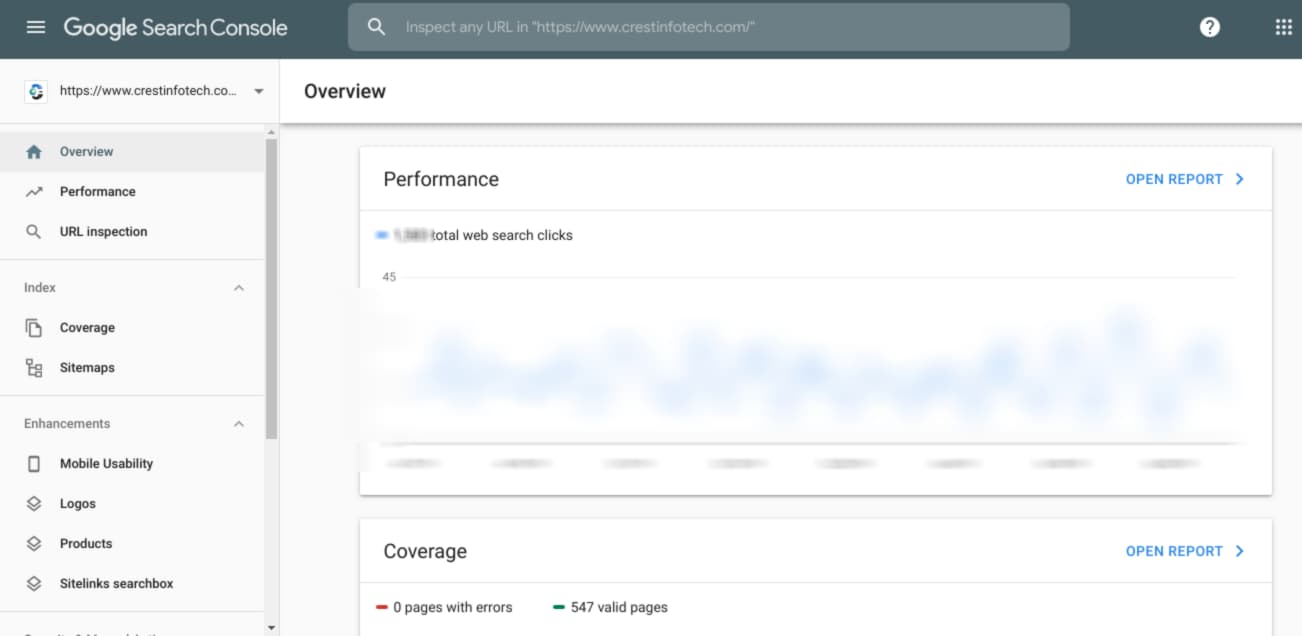Collapse the Enhancements section
This screenshot has width=1302, height=636.
coord(239,424)
